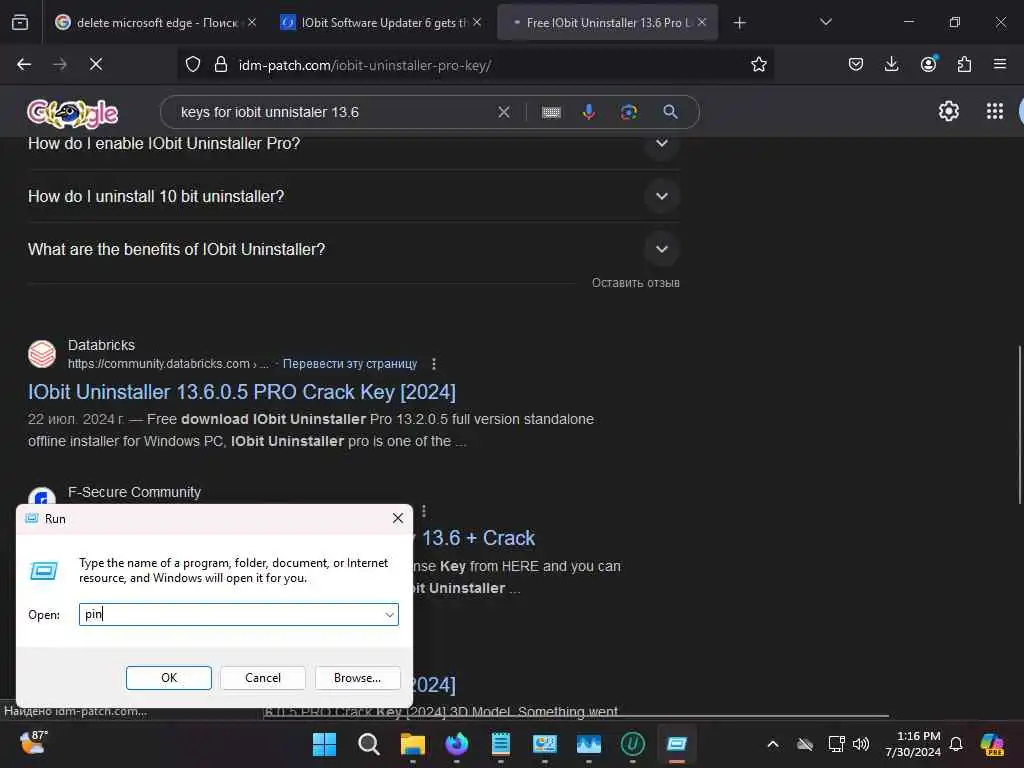Viewport: 1024px width, 768px height.
Task: View site security padlock information
Action: 221,65
